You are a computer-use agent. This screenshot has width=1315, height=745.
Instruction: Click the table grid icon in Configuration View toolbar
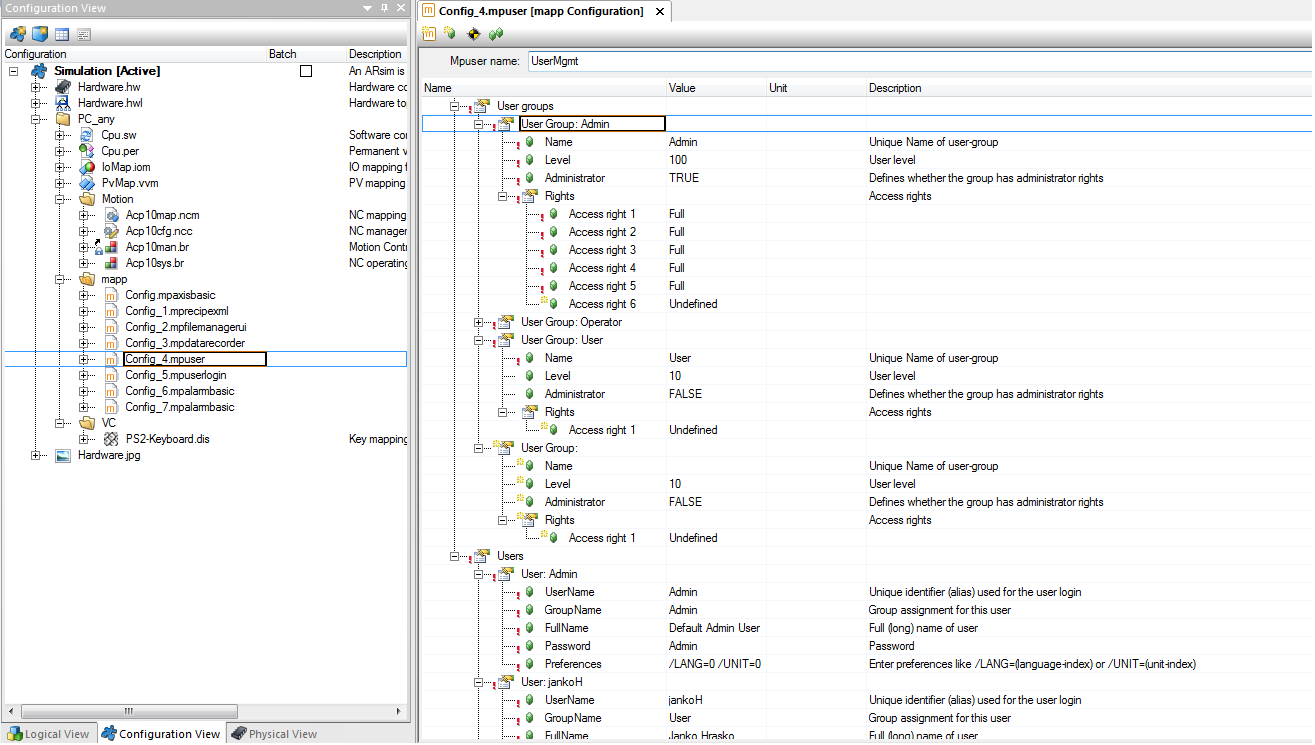[62, 34]
